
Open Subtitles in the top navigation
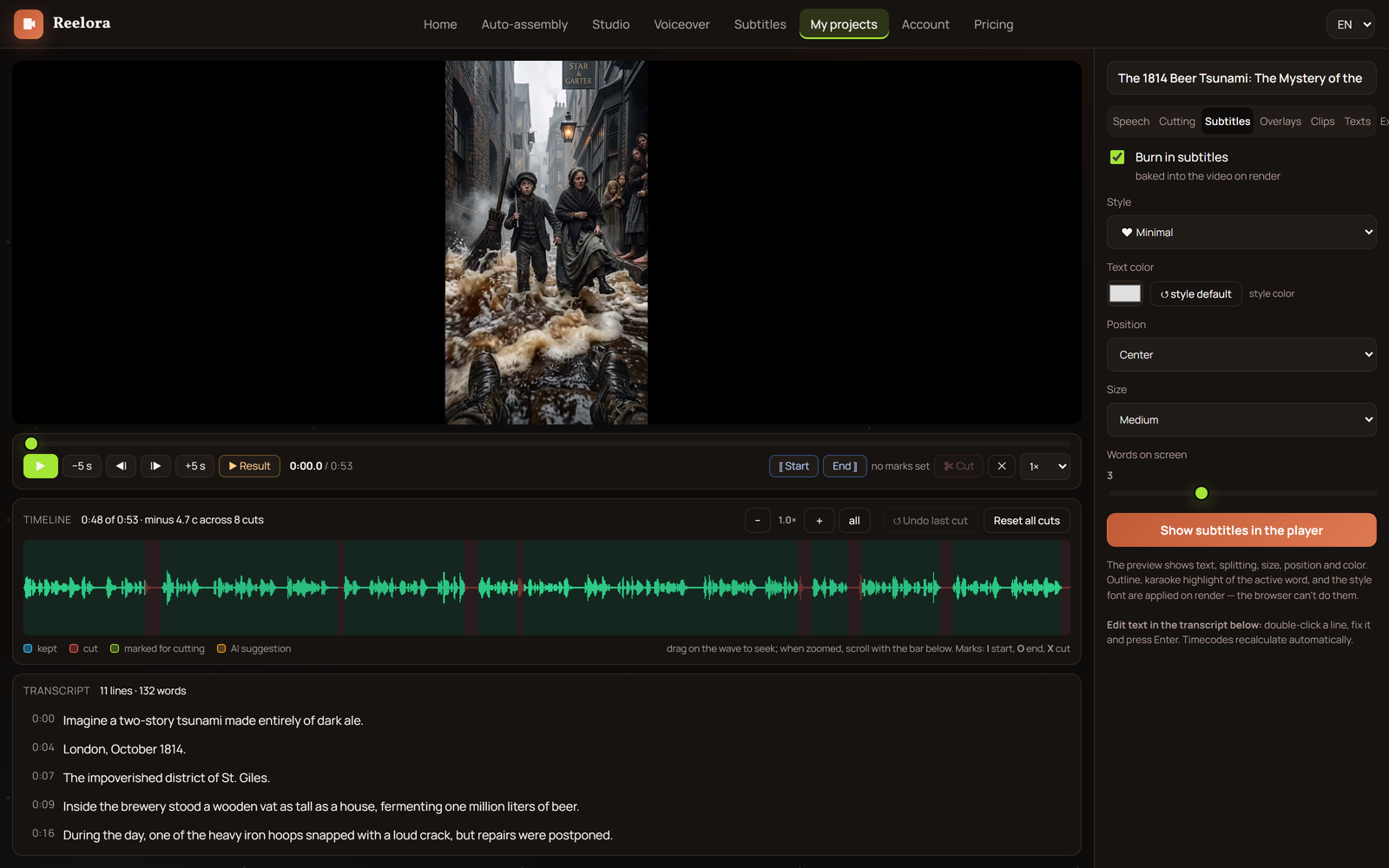tap(760, 24)
